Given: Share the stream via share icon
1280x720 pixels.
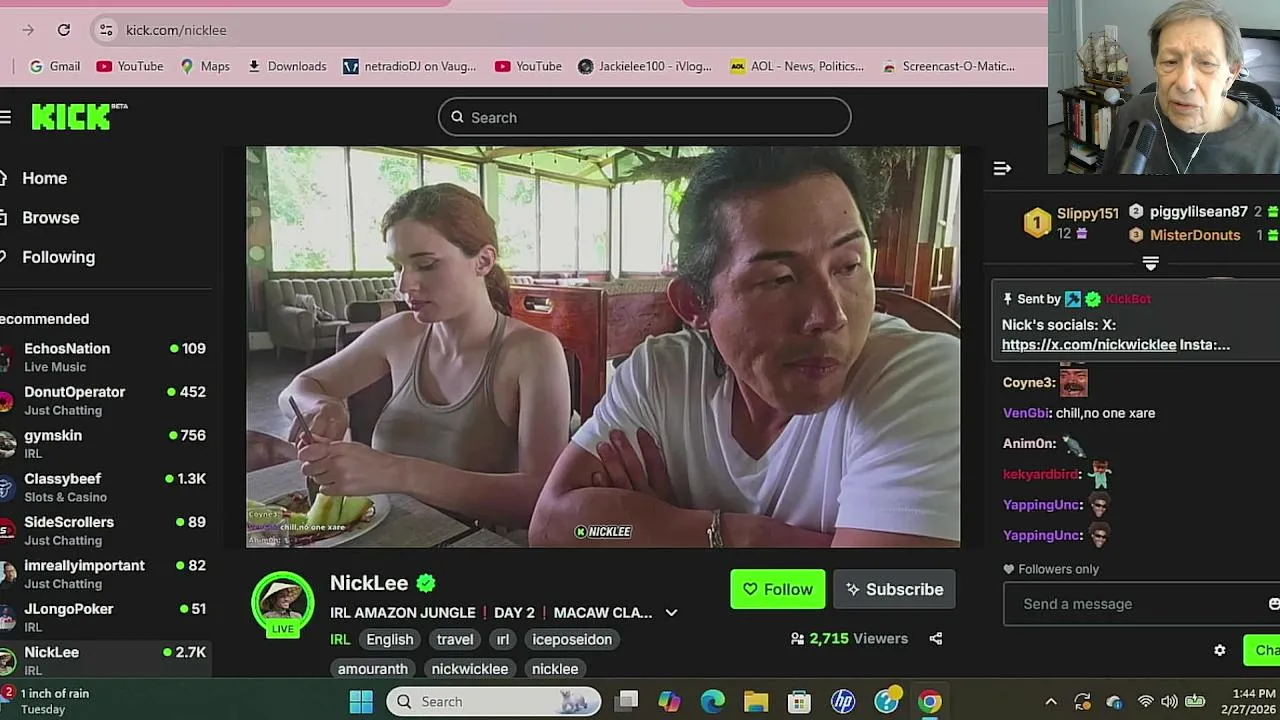Looking at the screenshot, I should (x=936, y=638).
